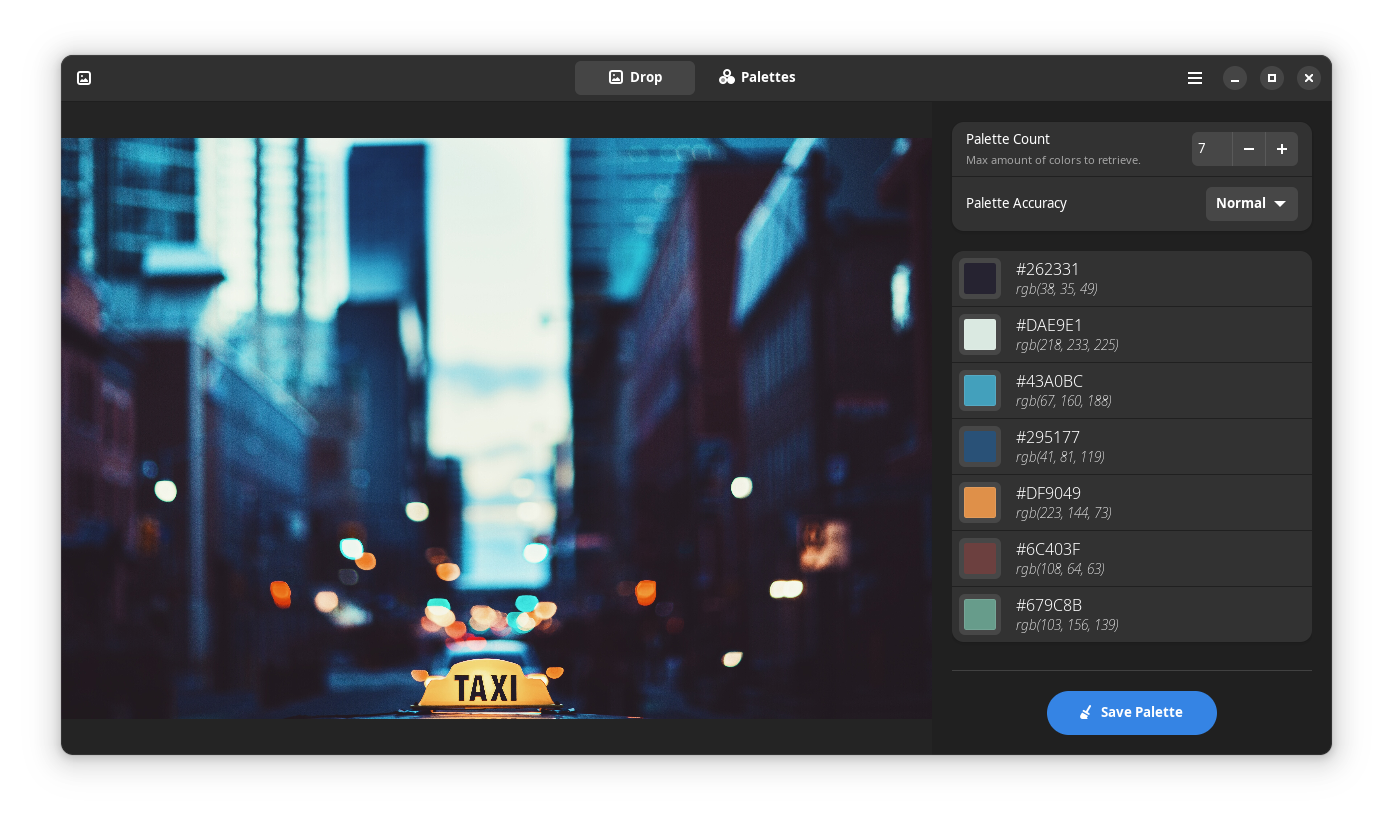Click the palette count value field
Screen dimensions: 1393x822
coord(1212,149)
